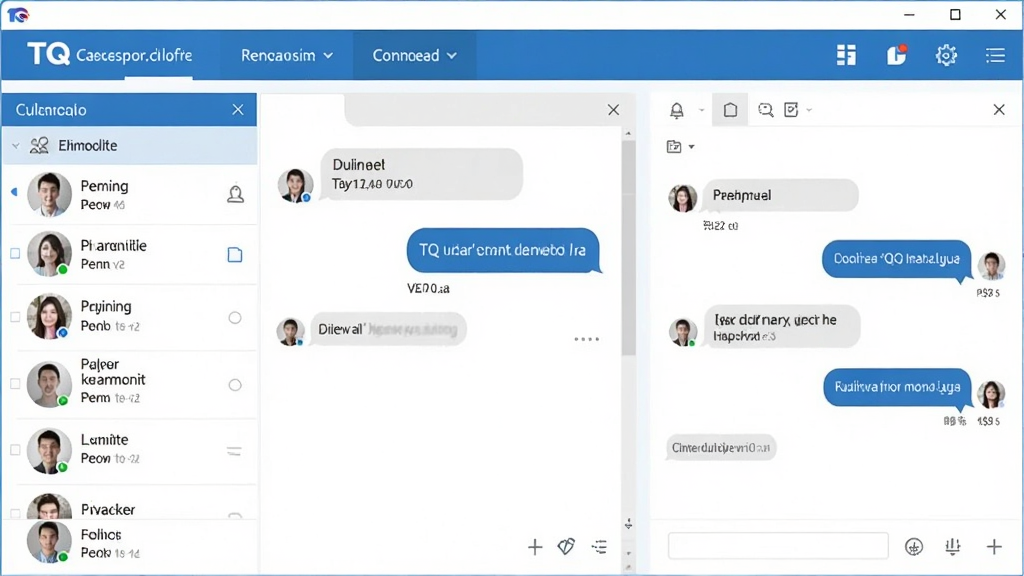Screen dimensions: 1024x576
Task: Click the tag icon in middle chat toolbar
Action: pyautogui.click(x=566, y=546)
